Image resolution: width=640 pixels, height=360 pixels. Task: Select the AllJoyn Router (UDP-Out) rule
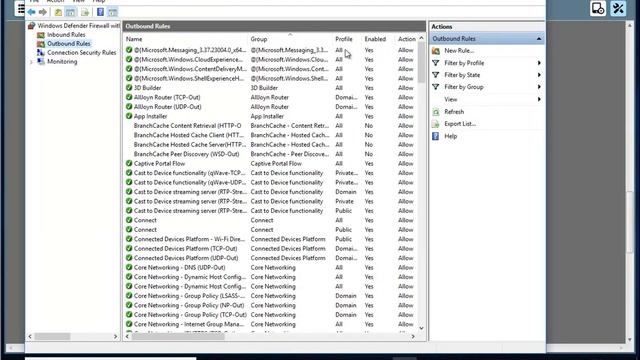271,107
